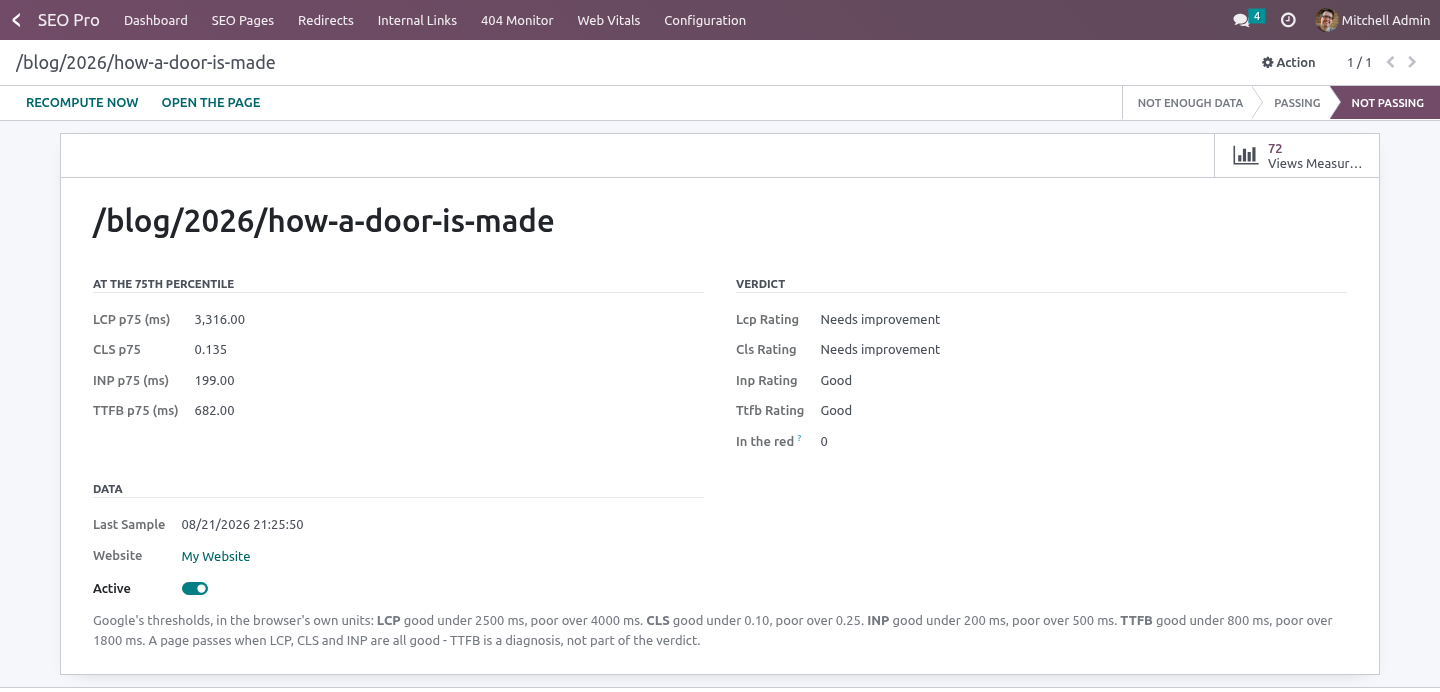Click the bar chart Views Measurements icon

point(1245,155)
